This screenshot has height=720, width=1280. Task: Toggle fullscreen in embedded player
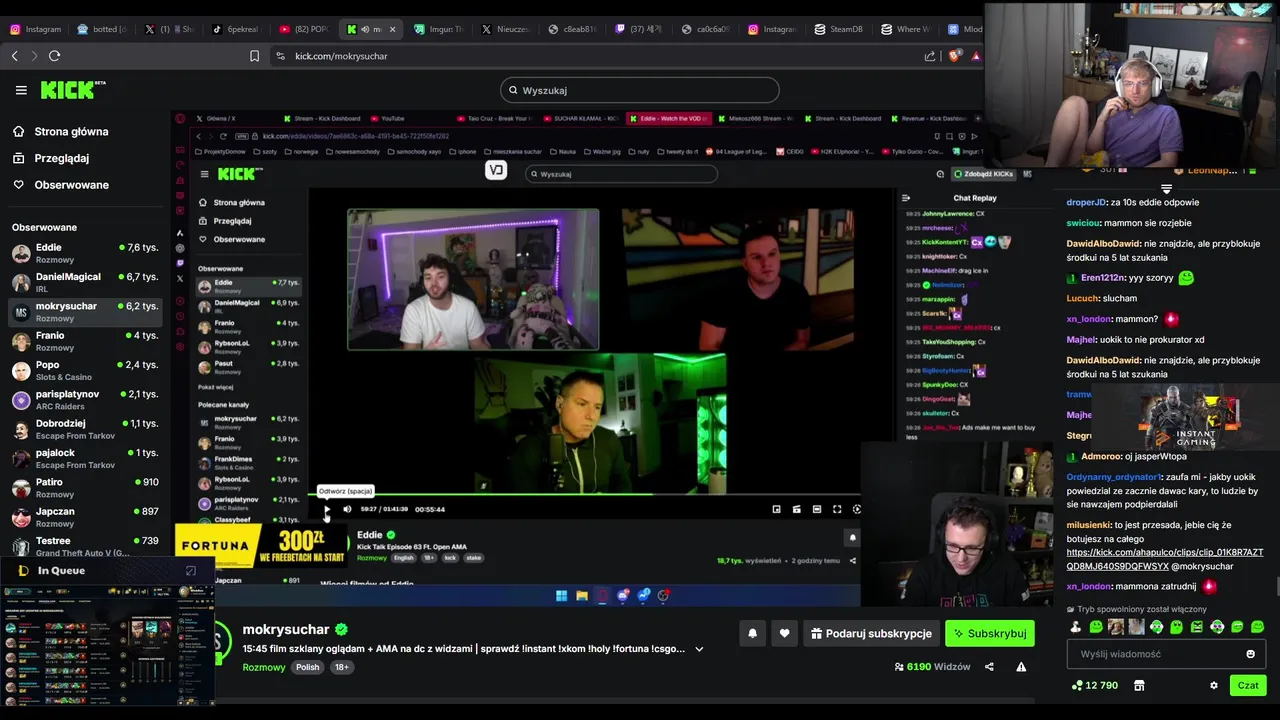[x=837, y=509]
